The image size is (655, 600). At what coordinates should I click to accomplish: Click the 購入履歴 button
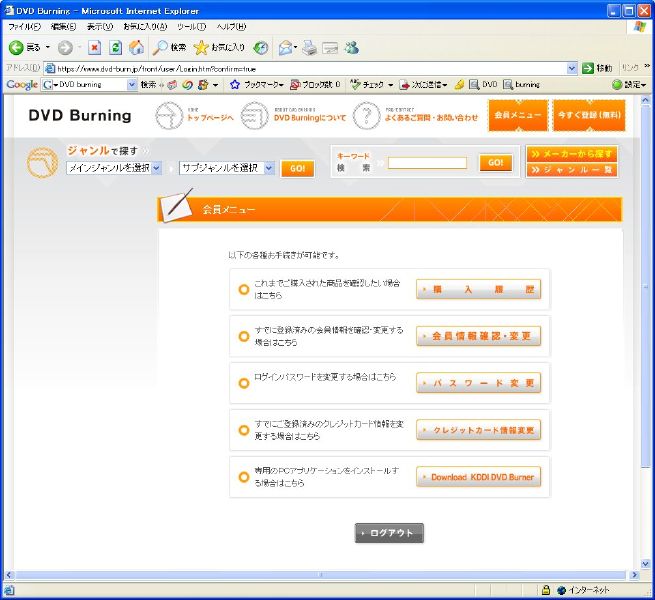[478, 290]
